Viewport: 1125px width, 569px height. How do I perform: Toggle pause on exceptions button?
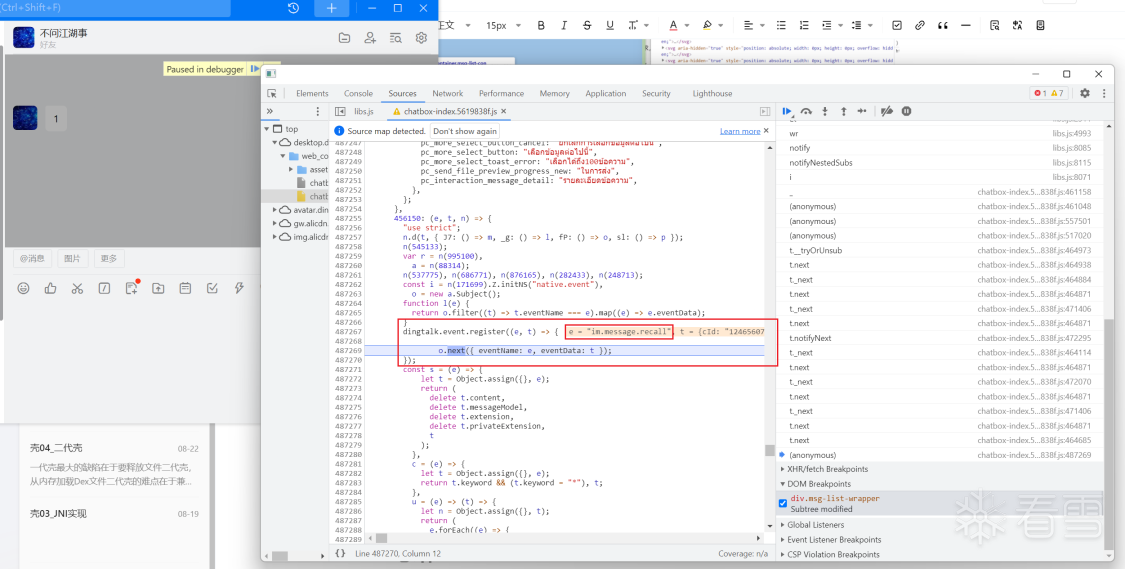[906, 111]
